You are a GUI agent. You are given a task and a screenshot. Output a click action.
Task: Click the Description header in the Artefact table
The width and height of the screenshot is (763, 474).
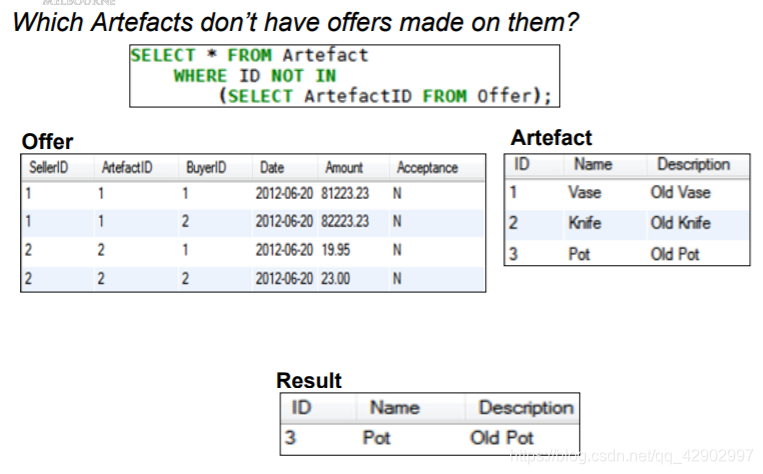click(x=693, y=164)
